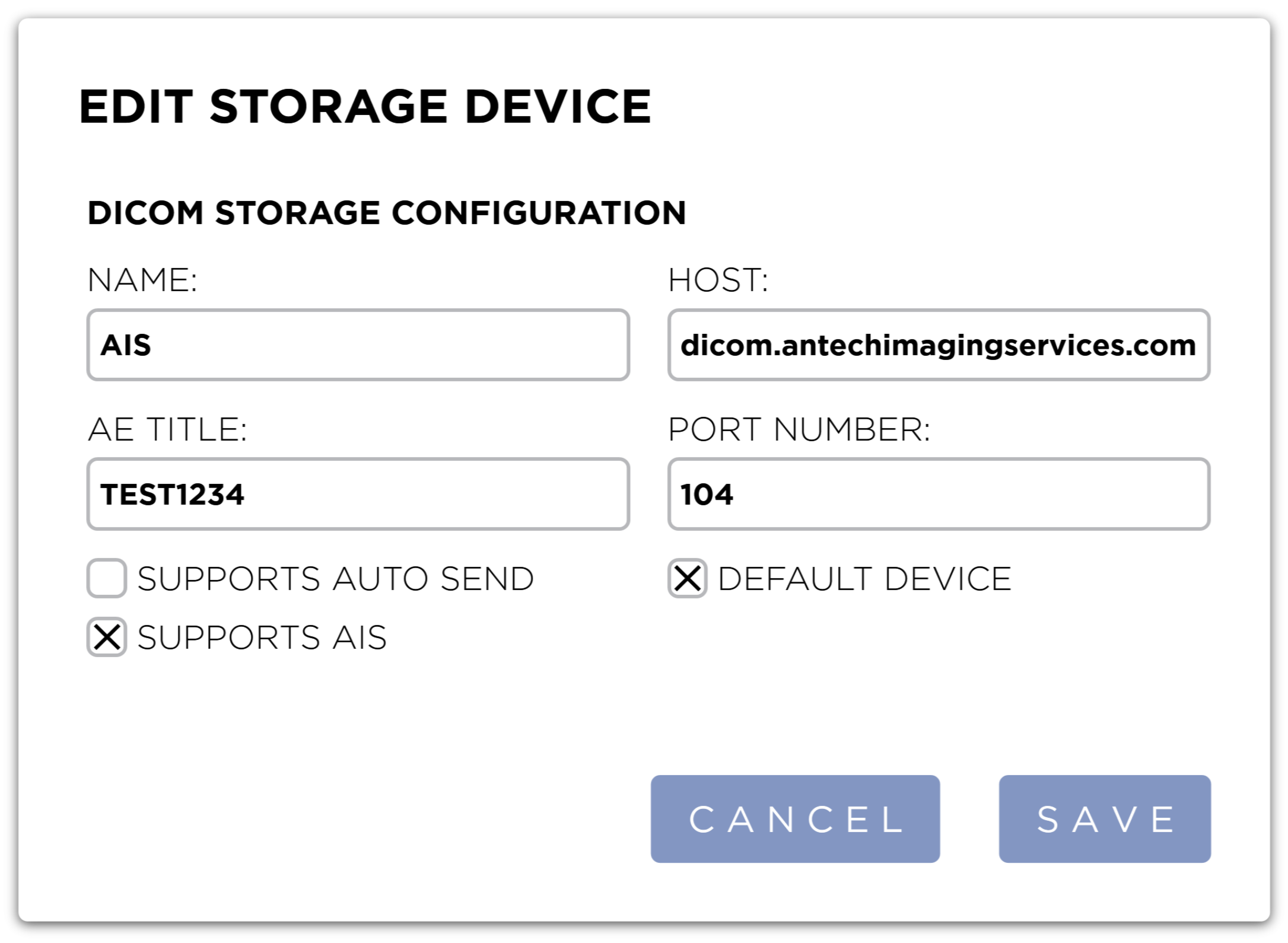Viewport: 1288px width, 943px height.
Task: Click the "Supports AIS" label text
Action: (x=262, y=638)
